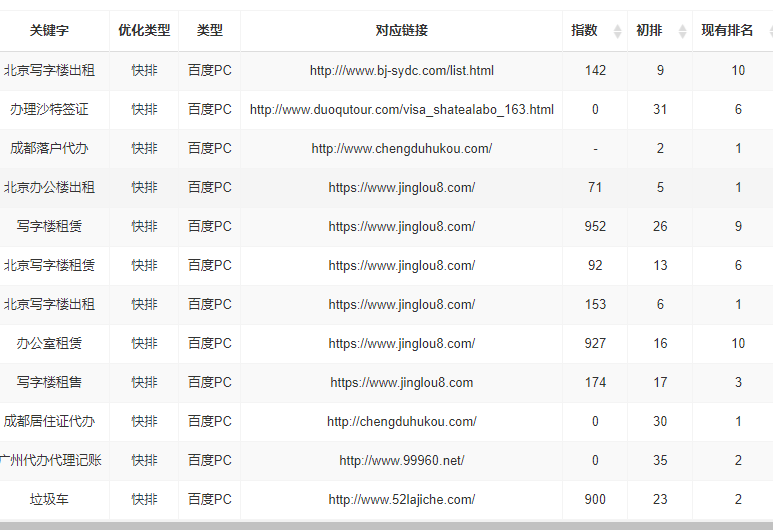Select the keyword 写字楼租赁
This screenshot has height=530, width=773.
49,226
